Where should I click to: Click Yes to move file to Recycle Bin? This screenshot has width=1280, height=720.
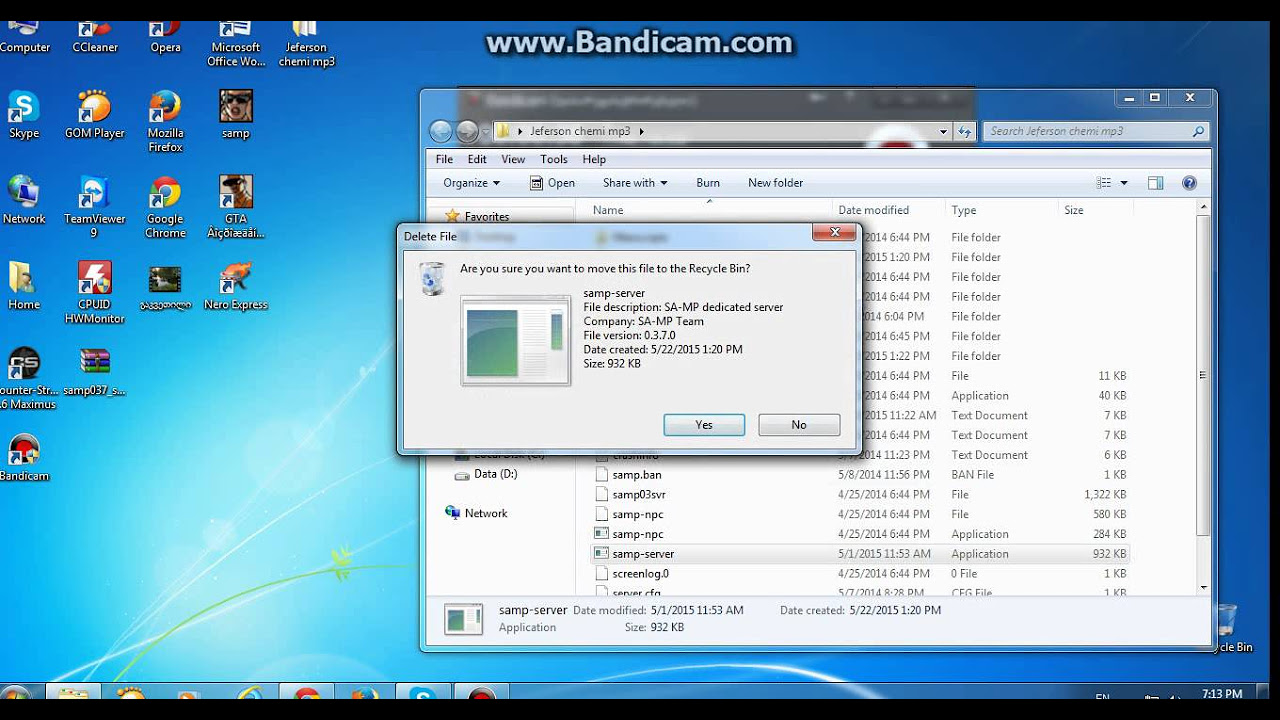pyautogui.click(x=704, y=425)
